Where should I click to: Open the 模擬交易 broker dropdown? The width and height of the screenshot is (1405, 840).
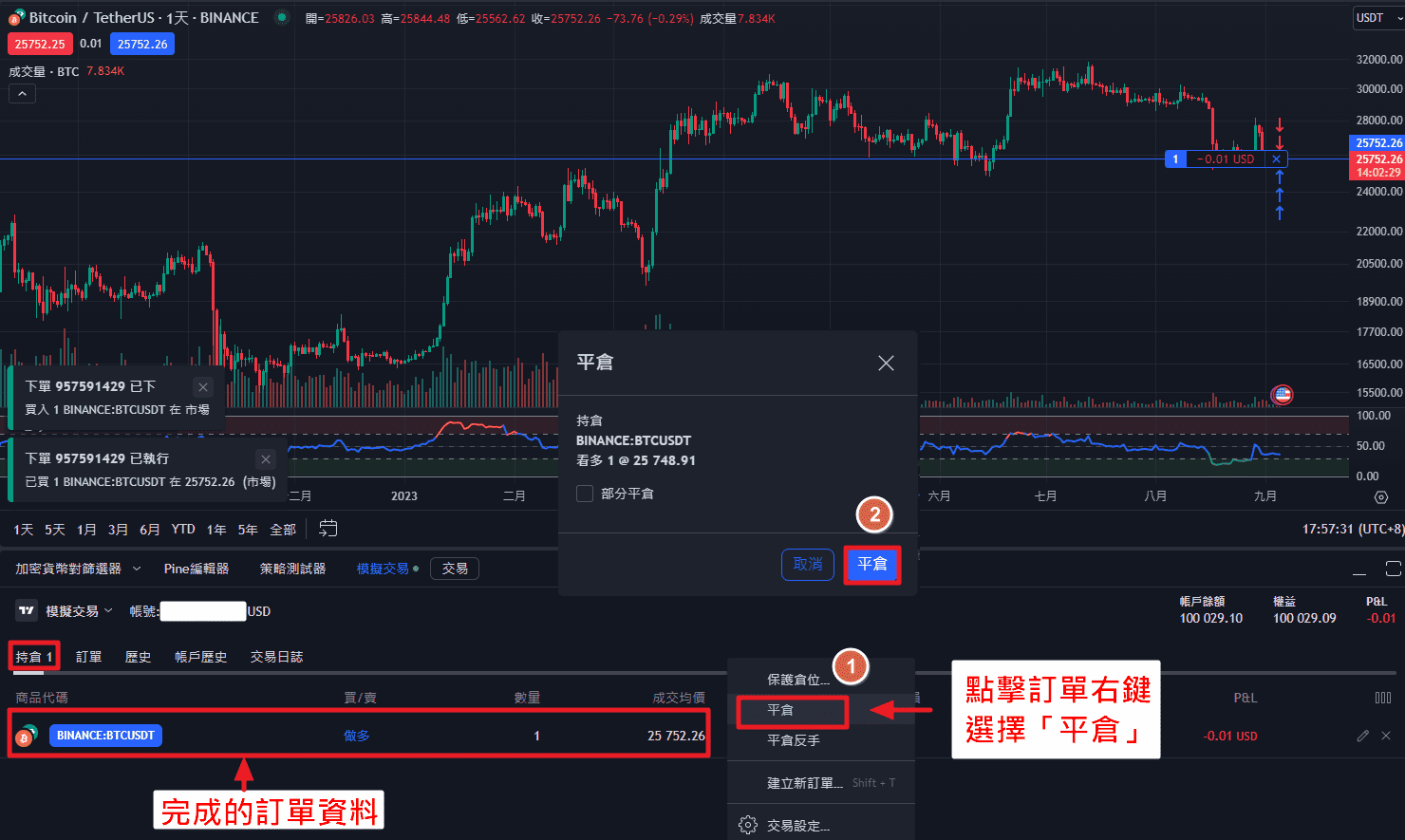pyautogui.click(x=80, y=611)
